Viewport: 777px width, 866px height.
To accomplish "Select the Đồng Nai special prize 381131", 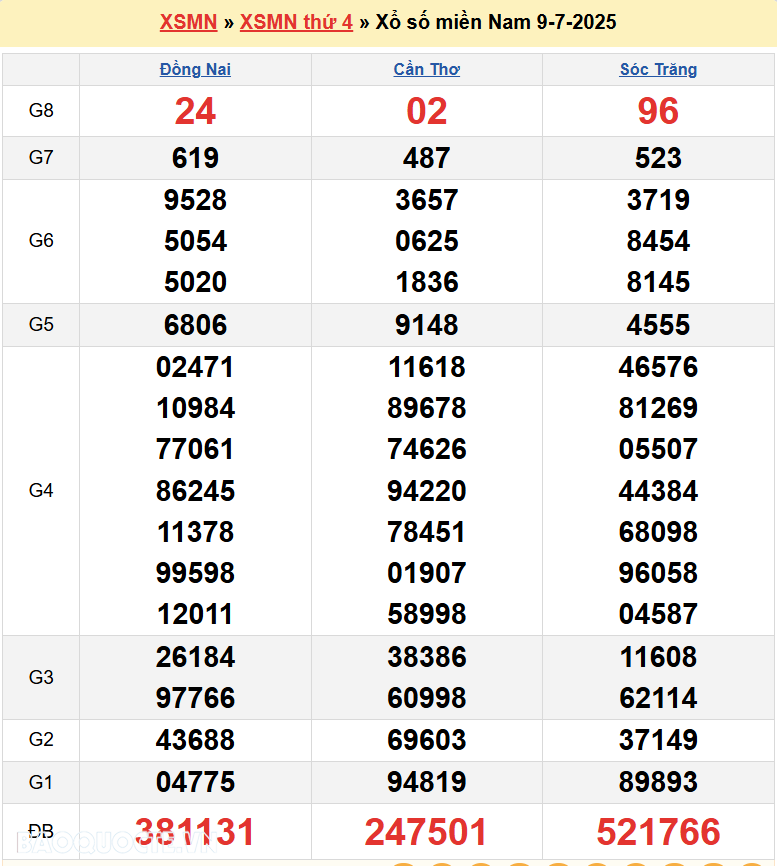I will point(195,832).
